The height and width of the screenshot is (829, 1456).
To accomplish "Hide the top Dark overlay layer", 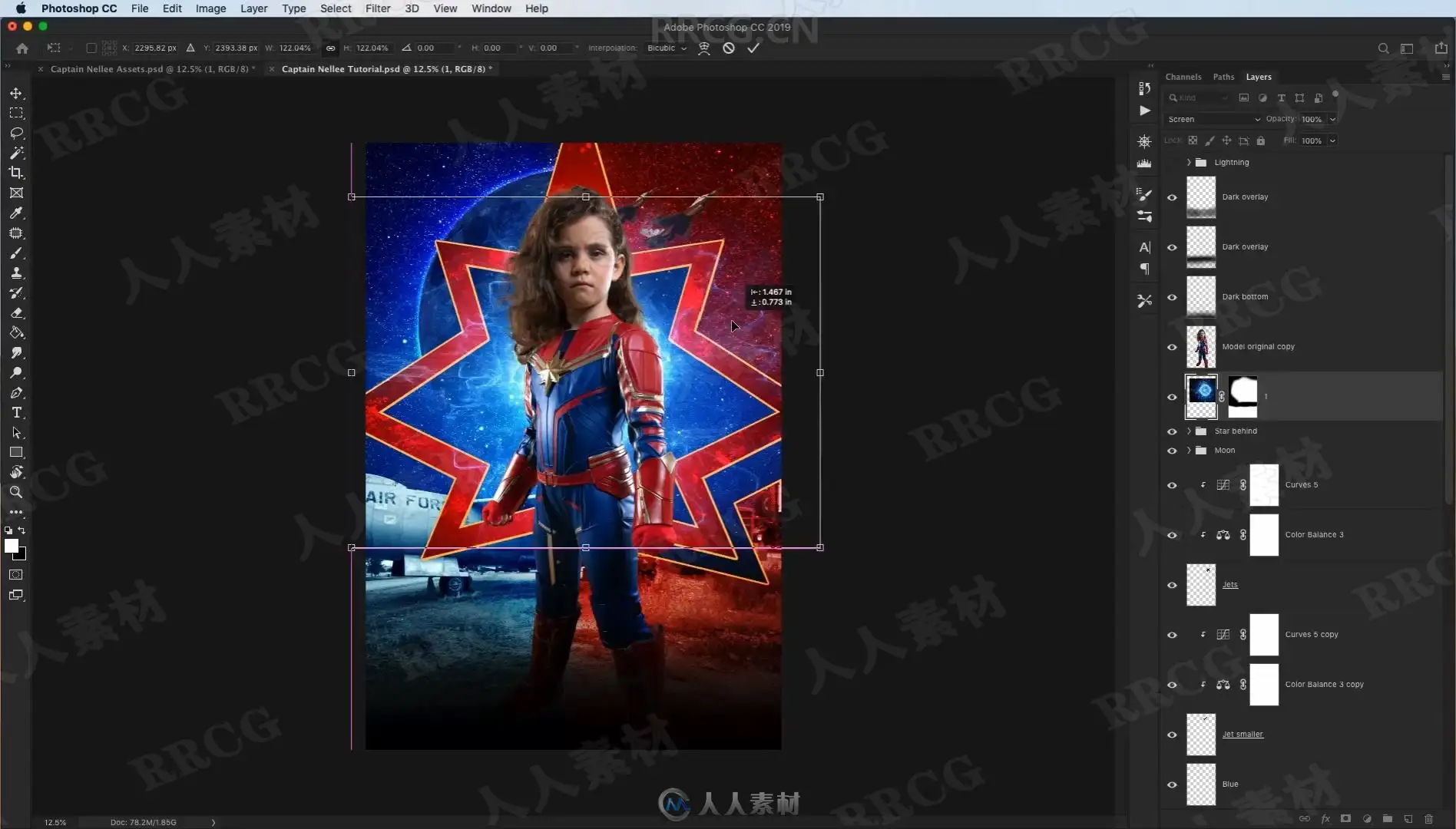I will pyautogui.click(x=1172, y=197).
